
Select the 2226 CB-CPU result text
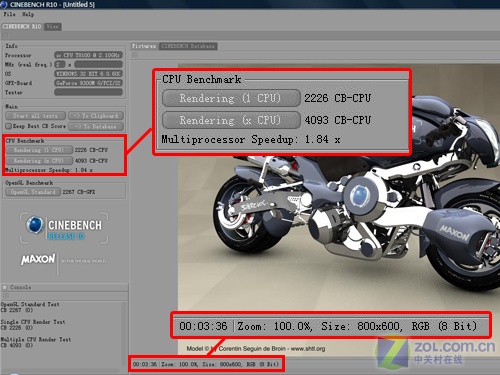tap(91, 150)
